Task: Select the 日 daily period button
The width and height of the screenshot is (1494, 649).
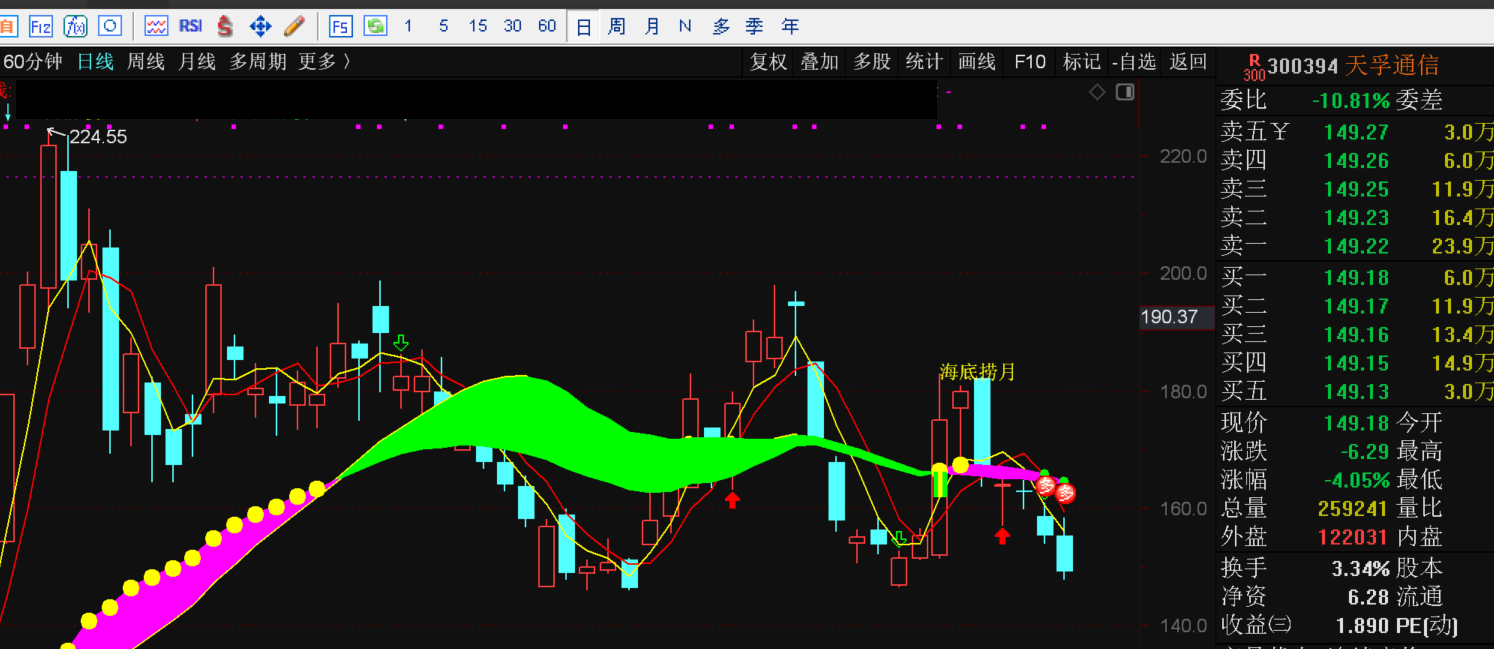Action: [x=584, y=27]
